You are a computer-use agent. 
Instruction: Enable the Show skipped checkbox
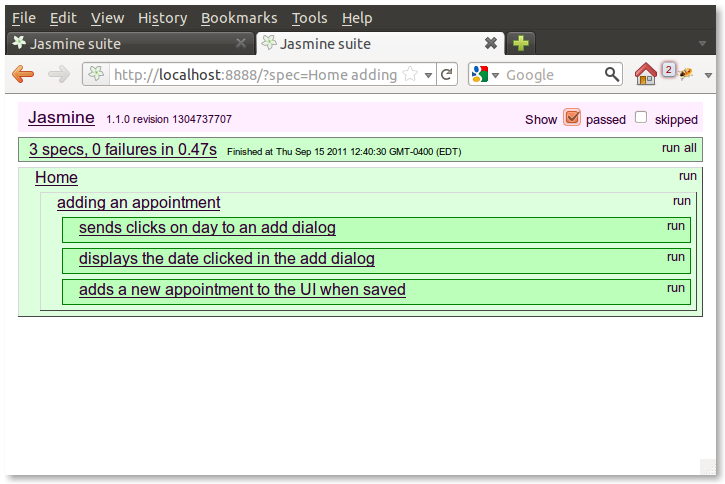tap(641, 117)
